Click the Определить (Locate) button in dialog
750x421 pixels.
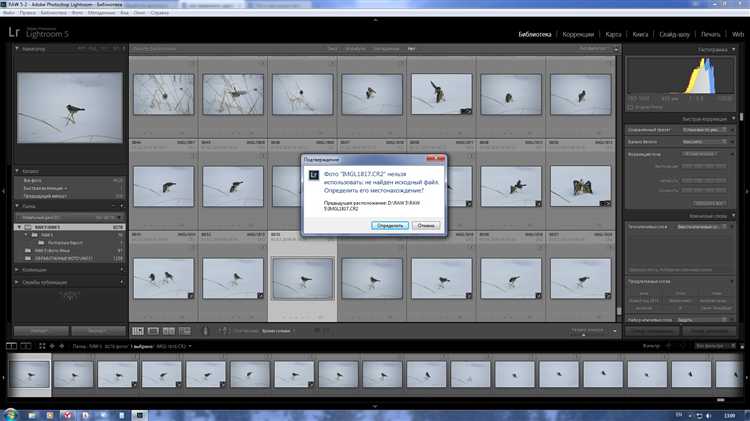[390, 225]
